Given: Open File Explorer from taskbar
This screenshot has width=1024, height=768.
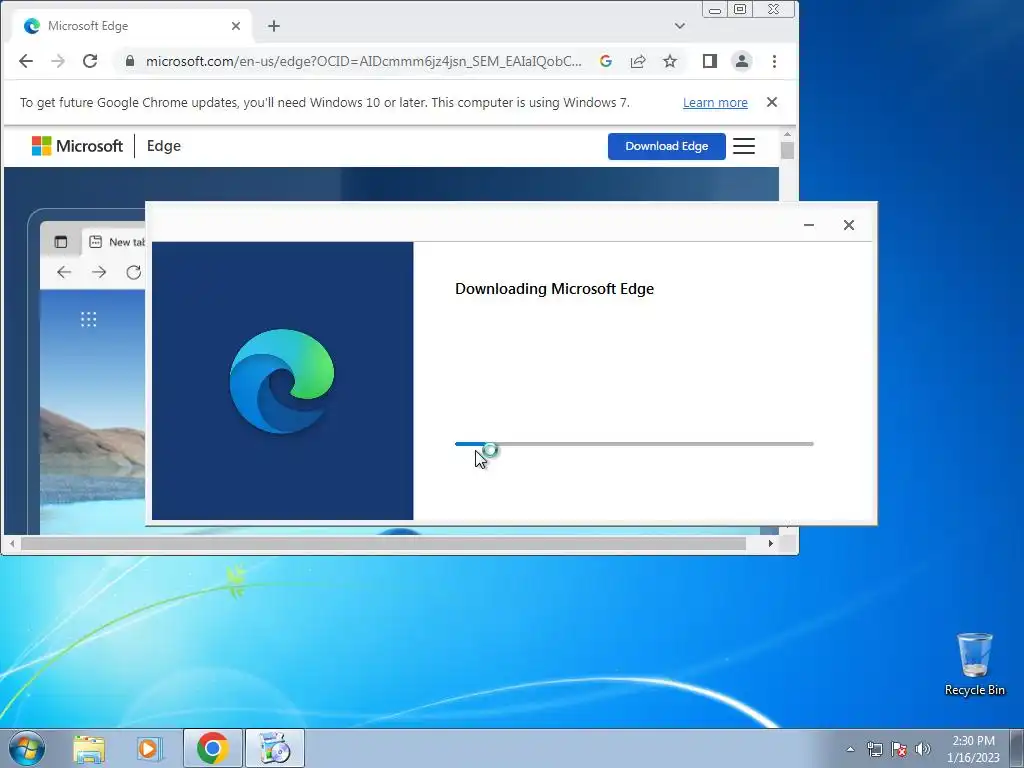Looking at the screenshot, I should point(89,749).
